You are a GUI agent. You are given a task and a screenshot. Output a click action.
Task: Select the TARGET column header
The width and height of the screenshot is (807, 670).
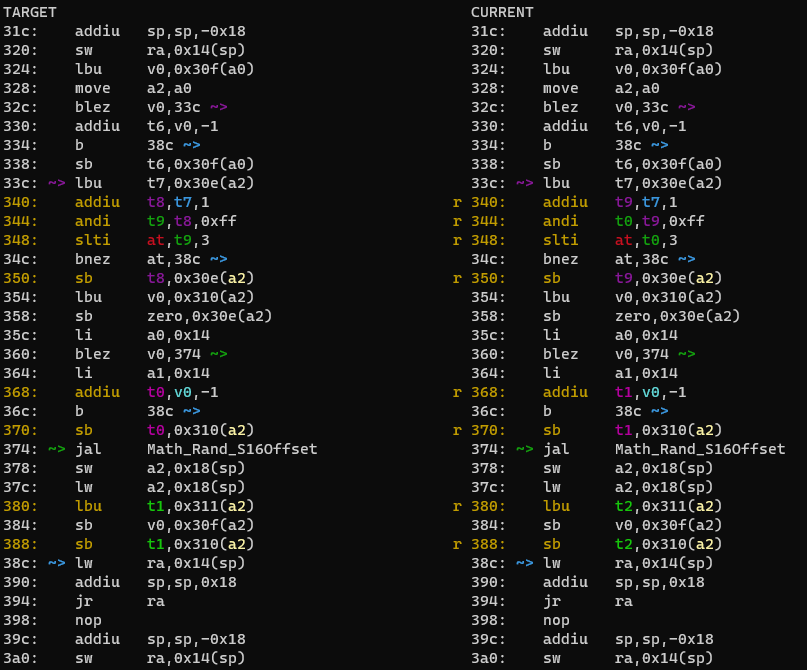tap(30, 12)
